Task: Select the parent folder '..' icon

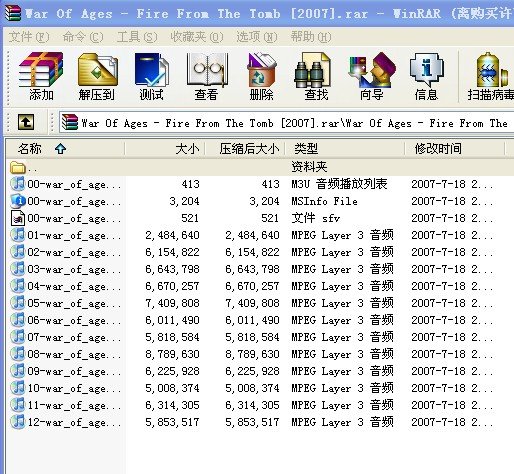Action: [x=17, y=167]
